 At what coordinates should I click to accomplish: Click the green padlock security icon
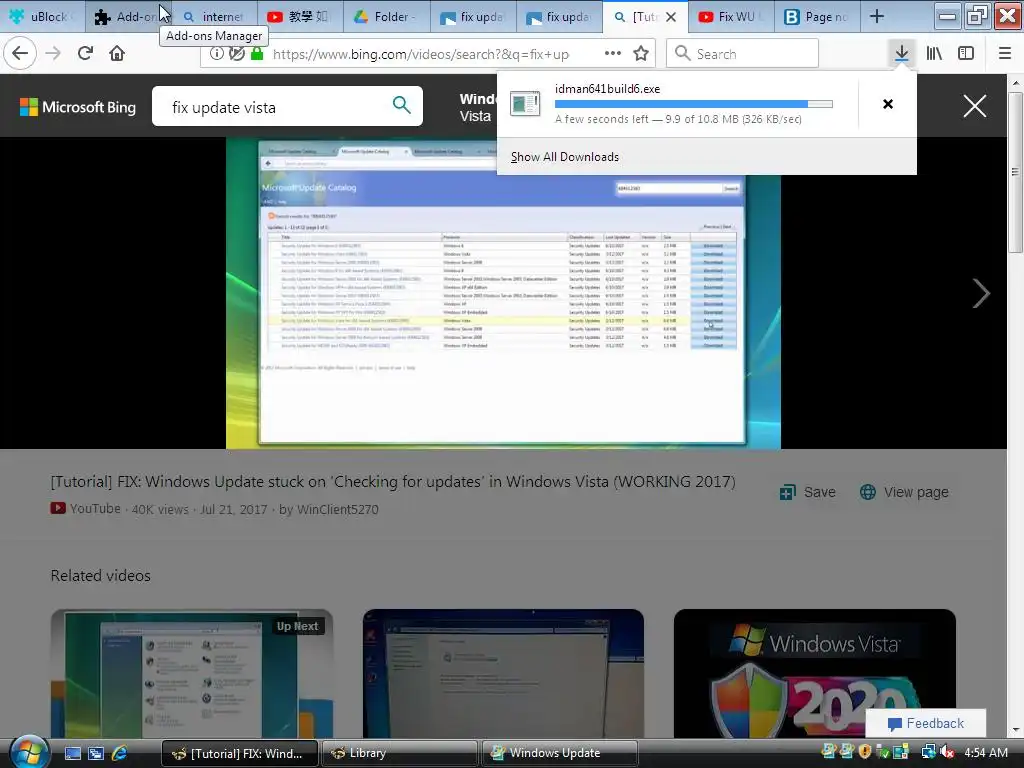tap(257, 54)
